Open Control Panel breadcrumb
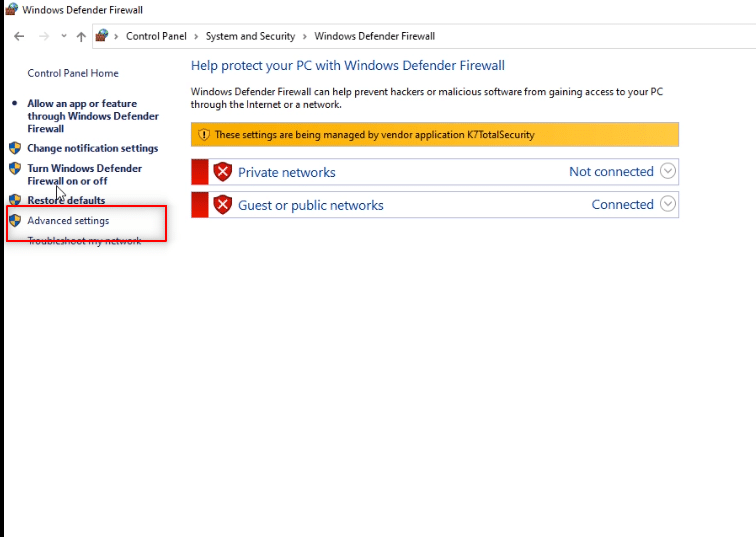This screenshot has width=756, height=537. 156,36
